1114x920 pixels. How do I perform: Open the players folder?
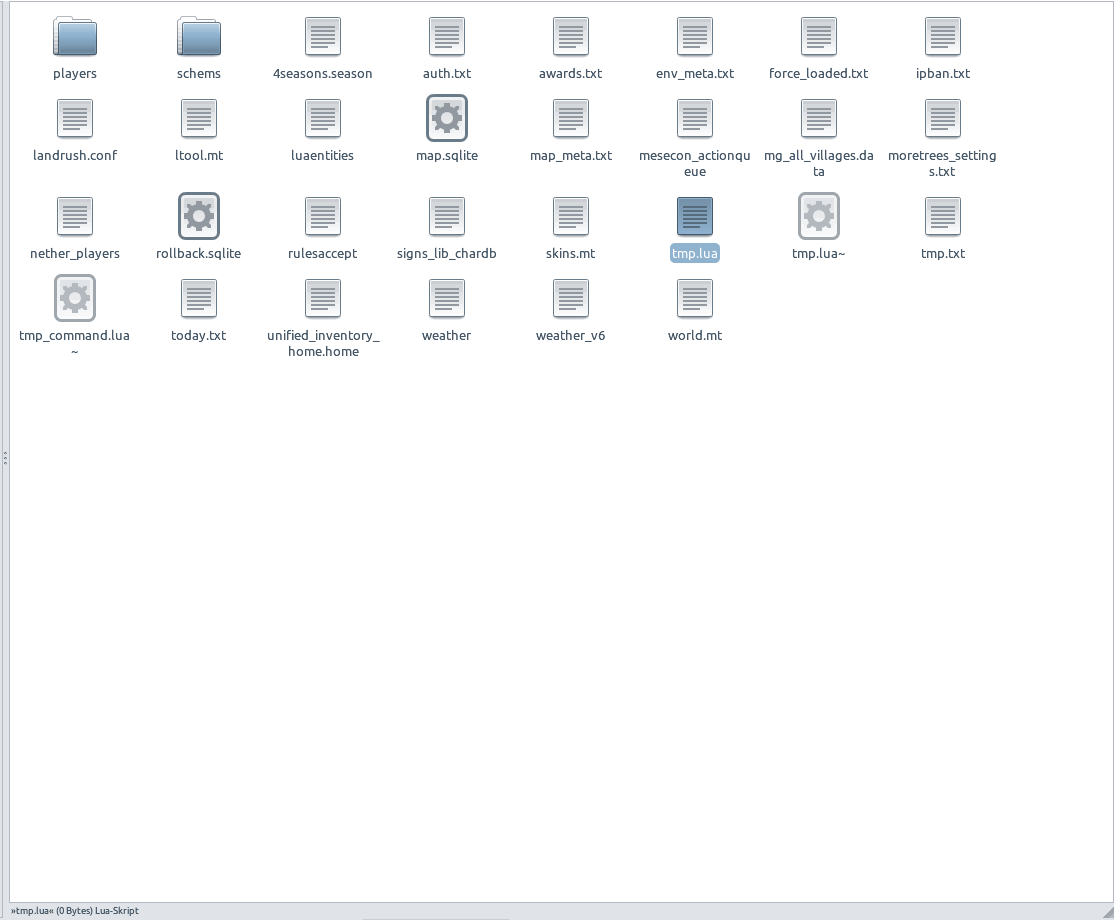(75, 37)
